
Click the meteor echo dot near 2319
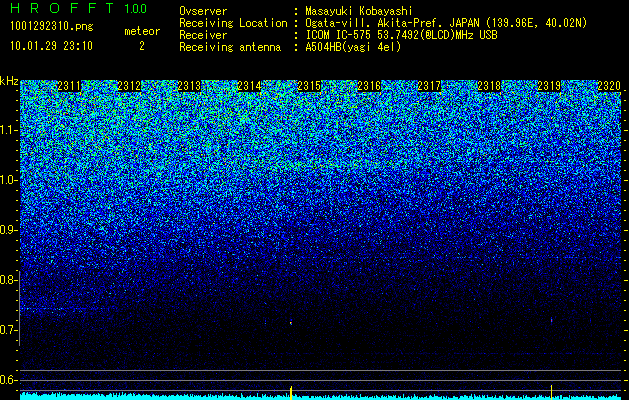552,320
